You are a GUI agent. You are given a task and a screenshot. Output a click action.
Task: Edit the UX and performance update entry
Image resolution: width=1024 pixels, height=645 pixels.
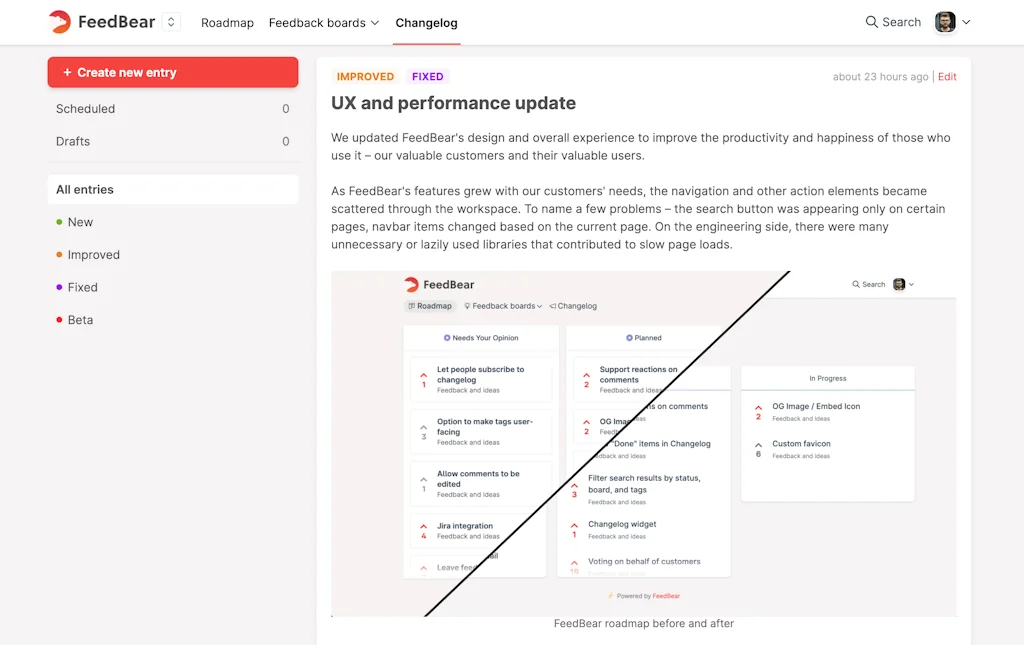pyautogui.click(x=947, y=77)
